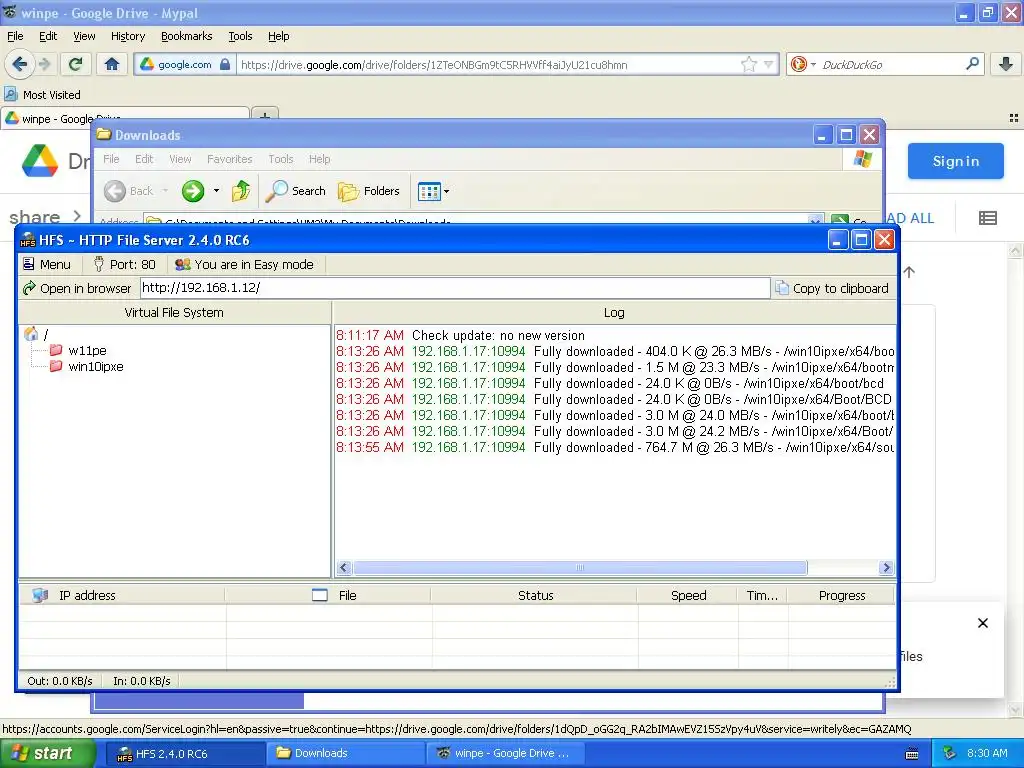Open the browser View menu
1024x768 pixels.
pos(84,36)
